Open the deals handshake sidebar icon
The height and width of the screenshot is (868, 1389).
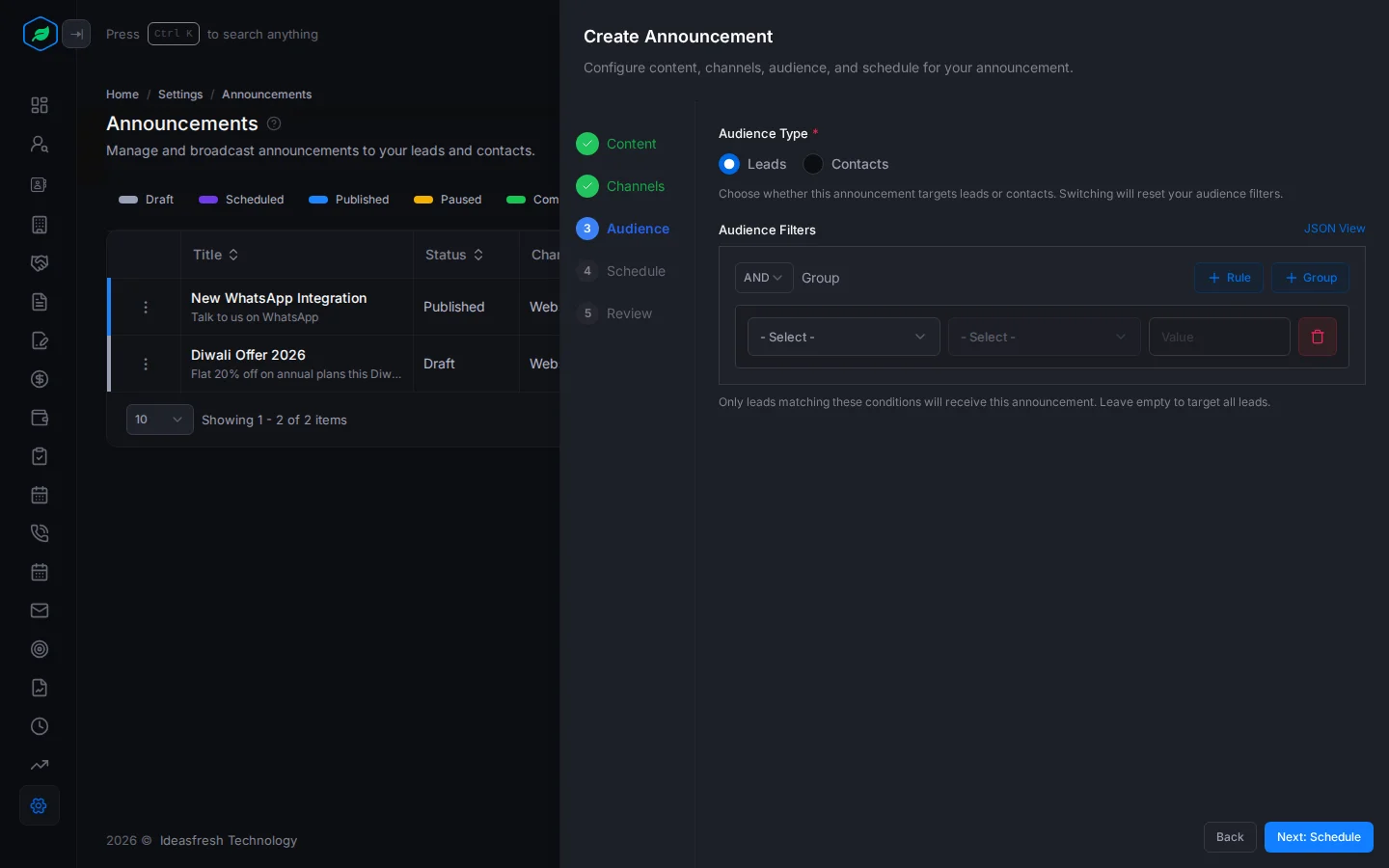(x=40, y=263)
